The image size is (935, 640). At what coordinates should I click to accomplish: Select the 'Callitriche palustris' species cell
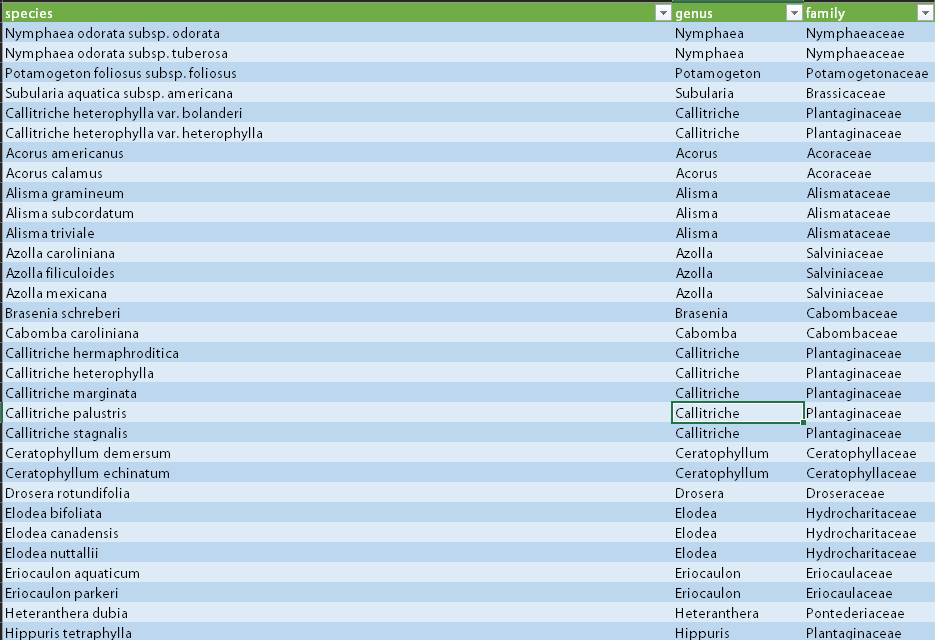[338, 413]
